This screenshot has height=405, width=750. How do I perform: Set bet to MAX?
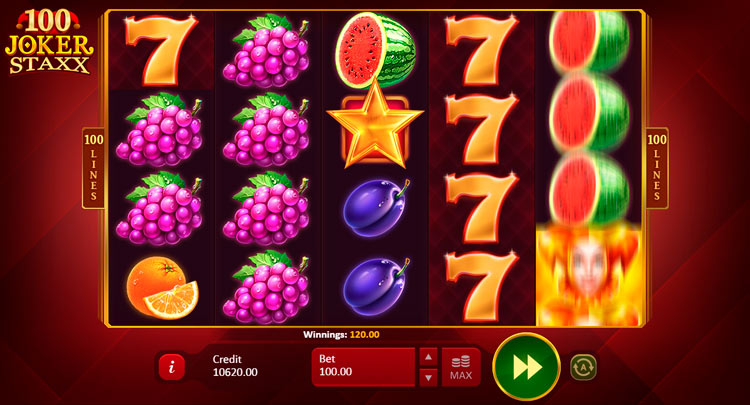pos(461,367)
